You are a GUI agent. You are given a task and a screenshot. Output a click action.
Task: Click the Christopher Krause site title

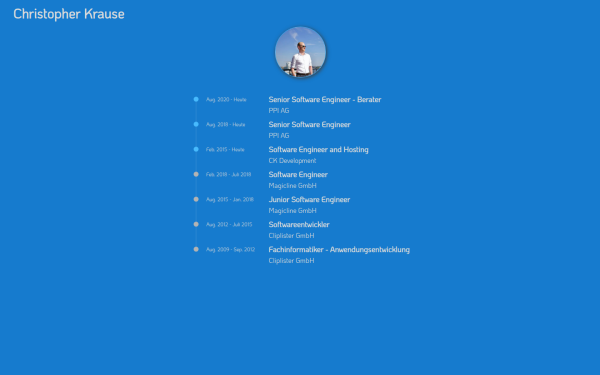click(69, 14)
